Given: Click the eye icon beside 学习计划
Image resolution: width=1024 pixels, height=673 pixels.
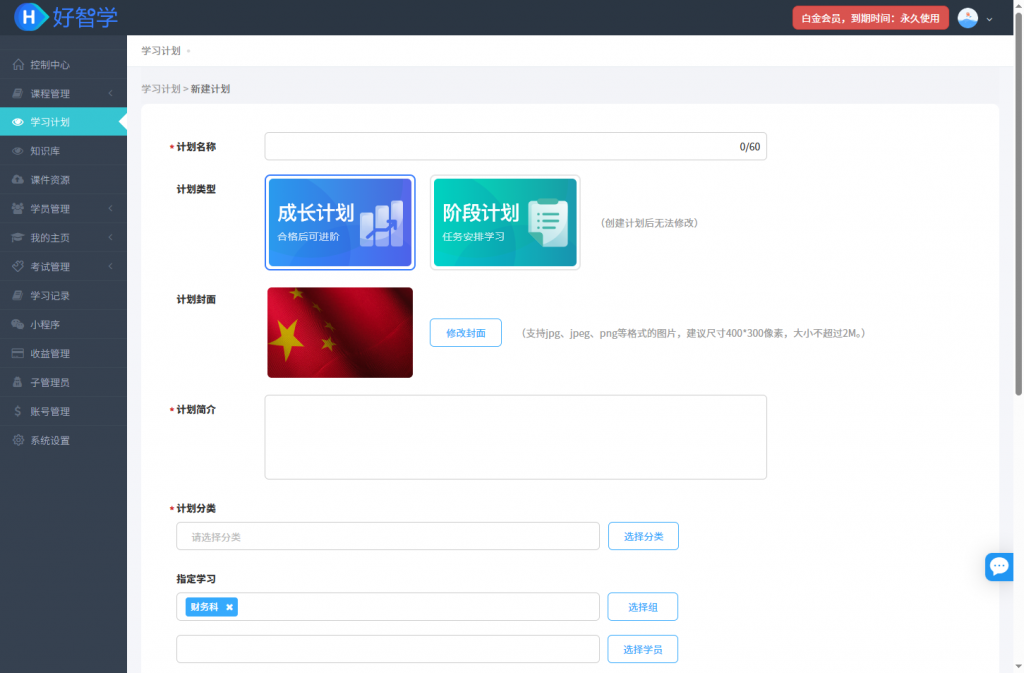Looking at the screenshot, I should pyautogui.click(x=18, y=122).
